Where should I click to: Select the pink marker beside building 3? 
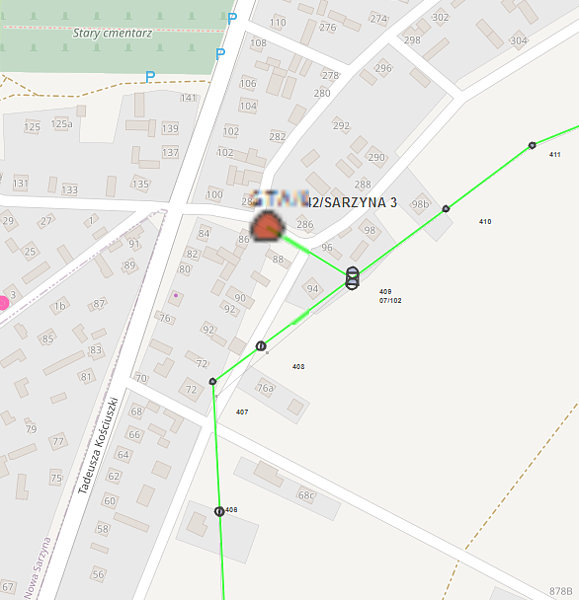coord(3,303)
